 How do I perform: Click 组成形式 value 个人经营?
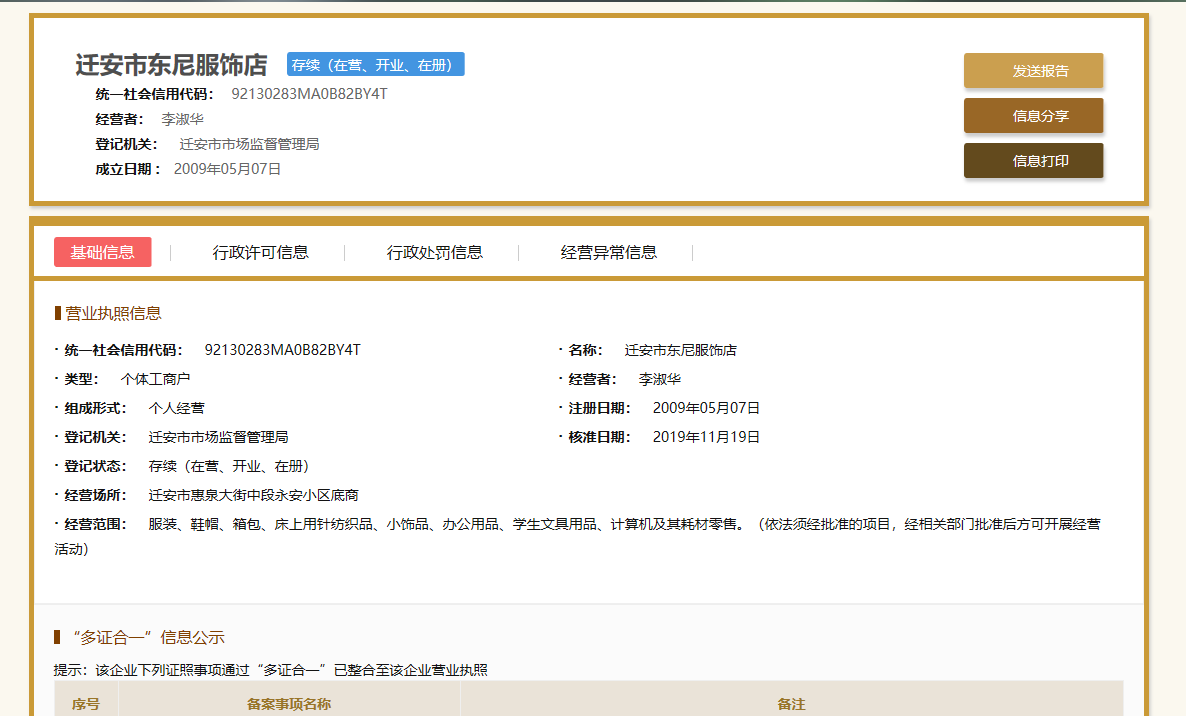[176, 408]
